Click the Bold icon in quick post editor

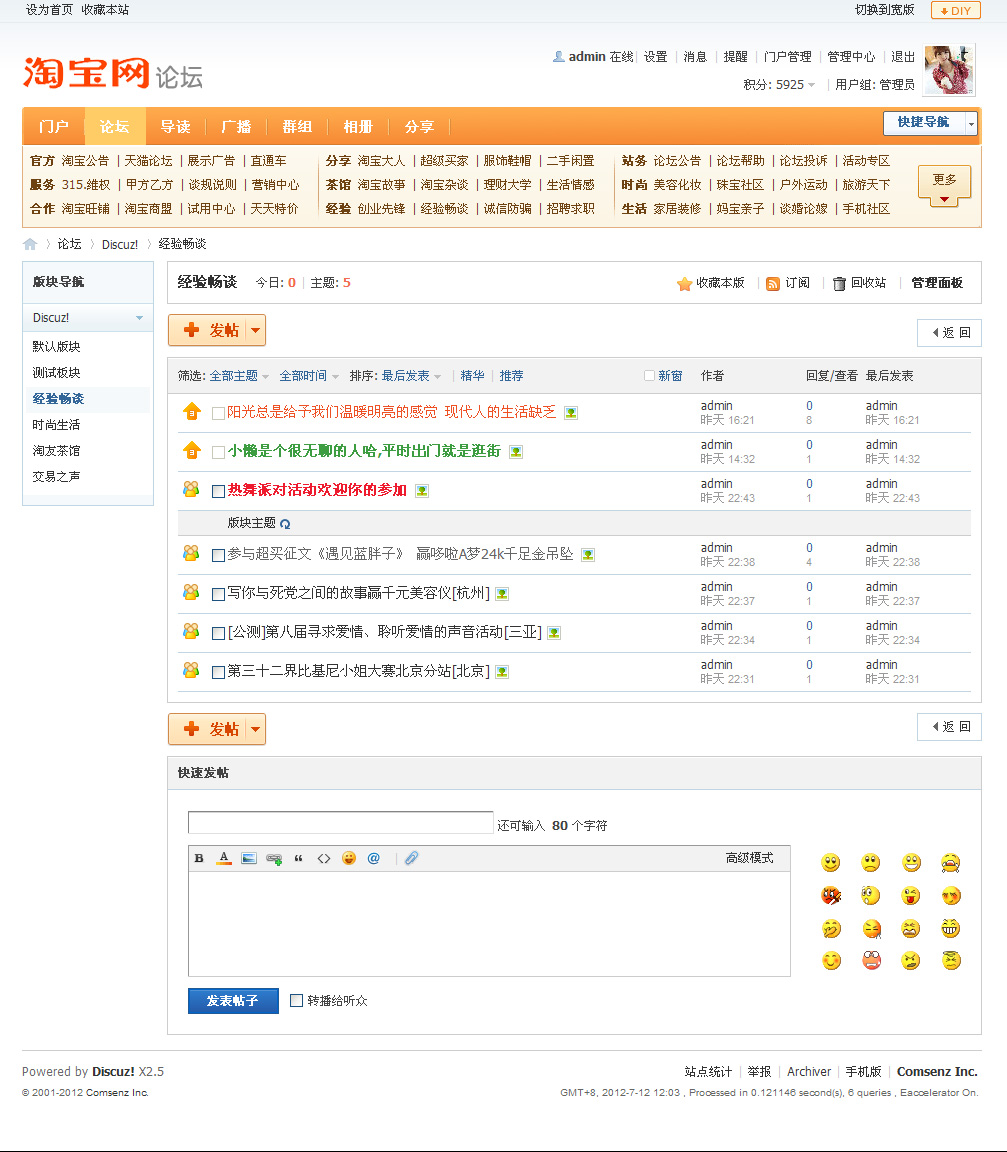click(199, 858)
